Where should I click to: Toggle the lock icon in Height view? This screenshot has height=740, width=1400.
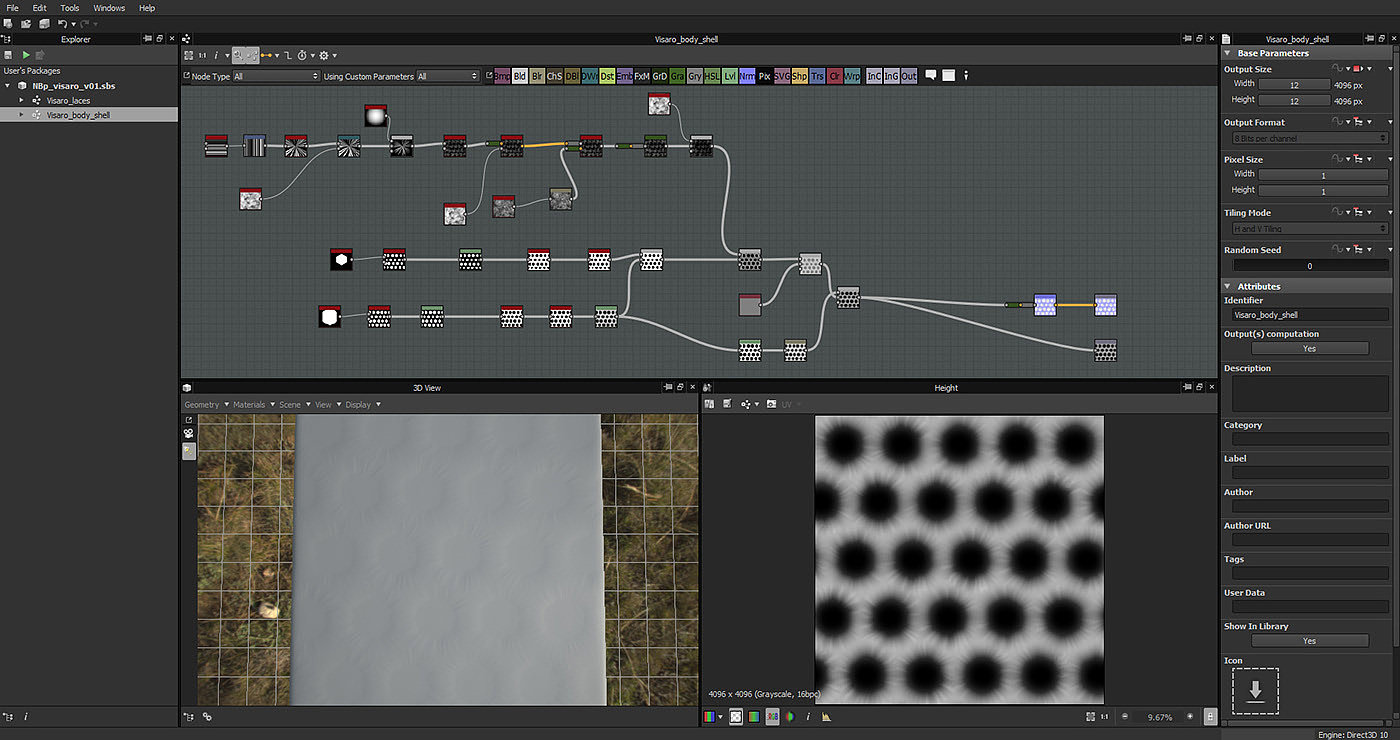coord(1211,717)
